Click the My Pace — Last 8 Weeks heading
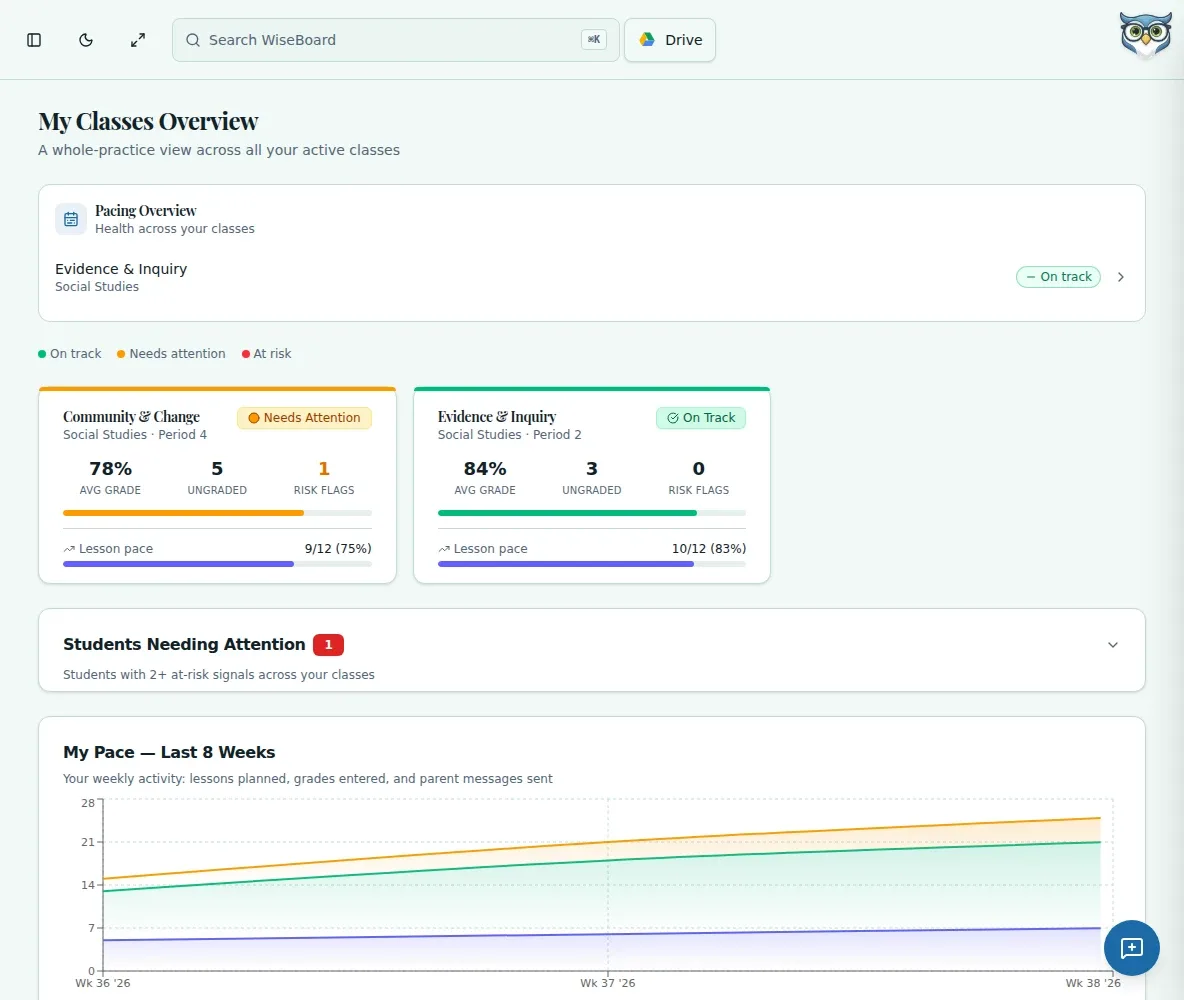The width and height of the screenshot is (1184, 1000). click(169, 752)
